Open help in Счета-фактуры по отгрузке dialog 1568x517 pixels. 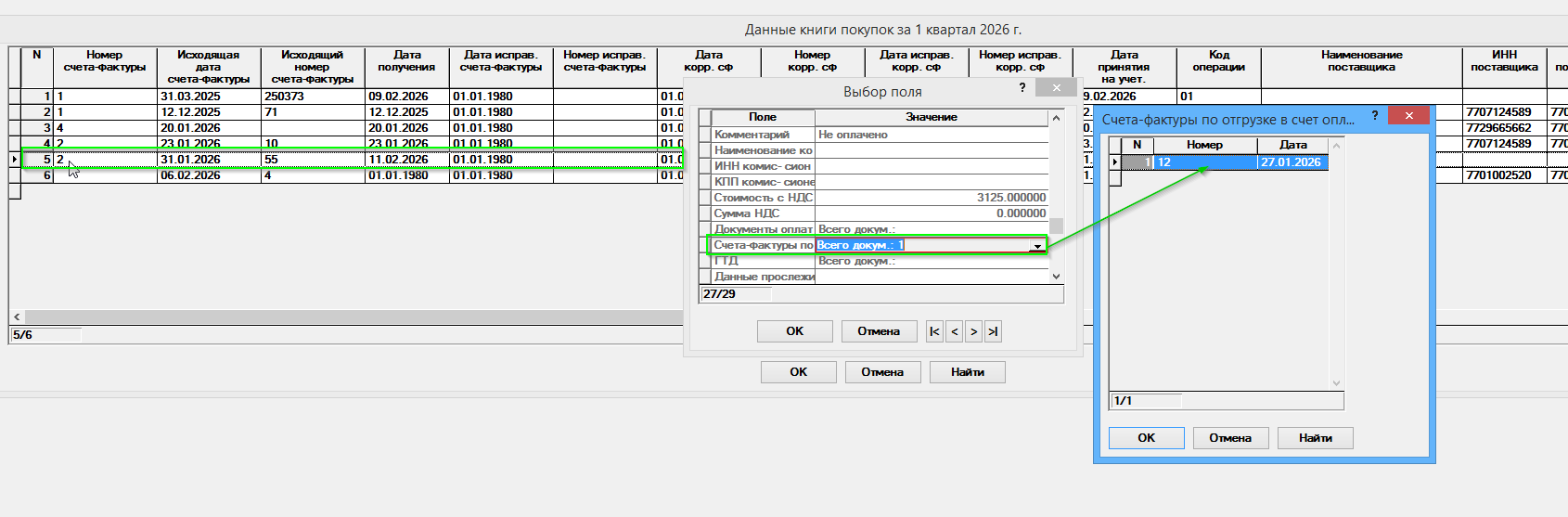1374,116
